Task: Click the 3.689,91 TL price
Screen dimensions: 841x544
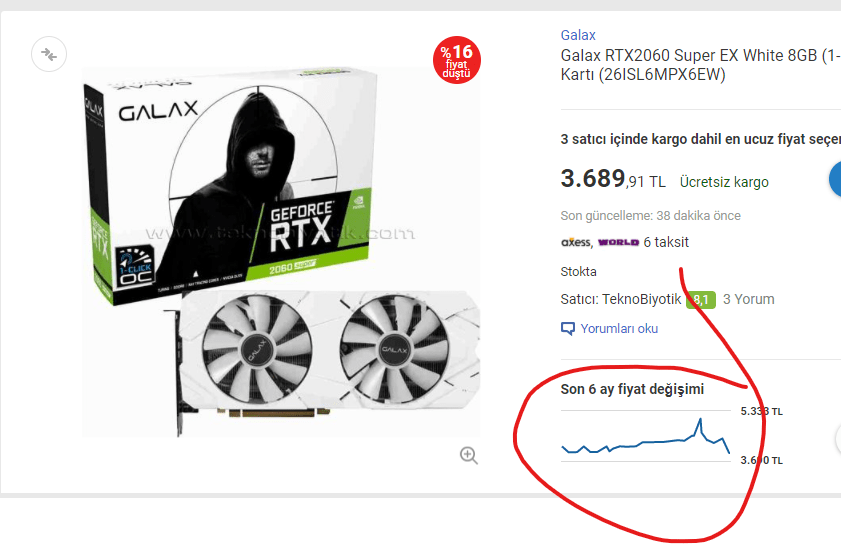Action: click(x=613, y=179)
